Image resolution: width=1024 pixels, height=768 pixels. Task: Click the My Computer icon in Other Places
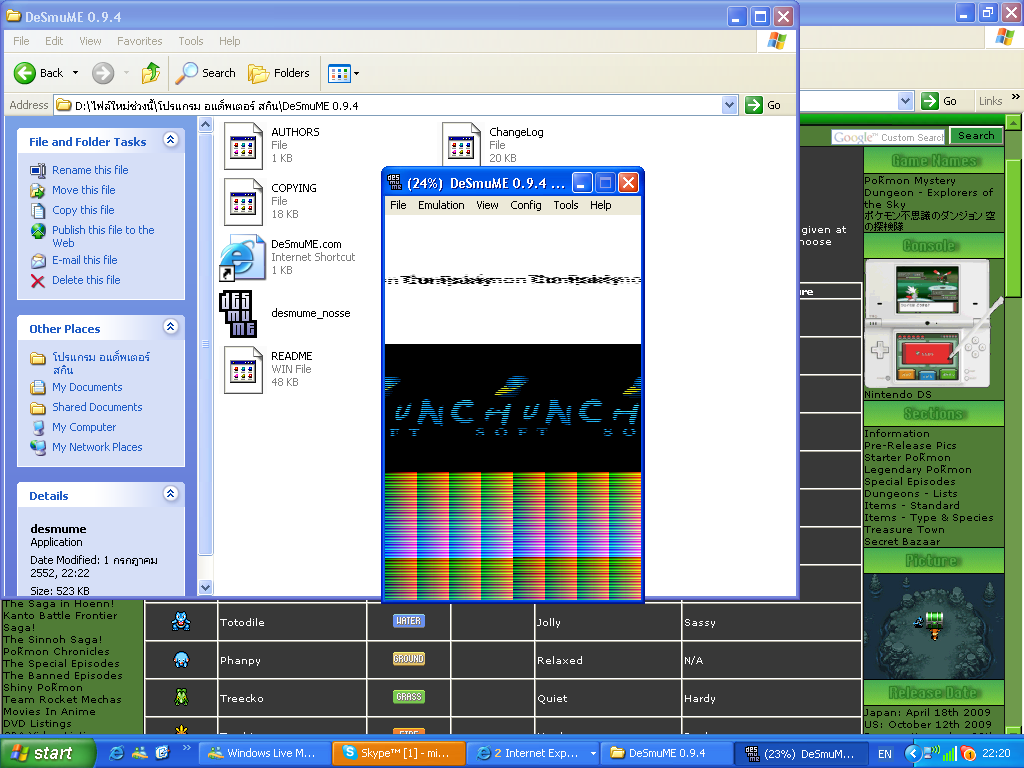(x=38, y=428)
